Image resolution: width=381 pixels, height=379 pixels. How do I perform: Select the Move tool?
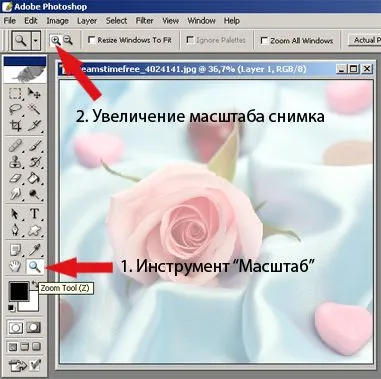tap(34, 94)
